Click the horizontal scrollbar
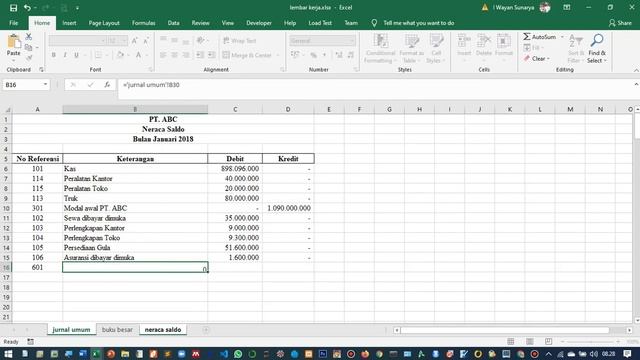This screenshot has height=360, width=640. tap(505, 330)
